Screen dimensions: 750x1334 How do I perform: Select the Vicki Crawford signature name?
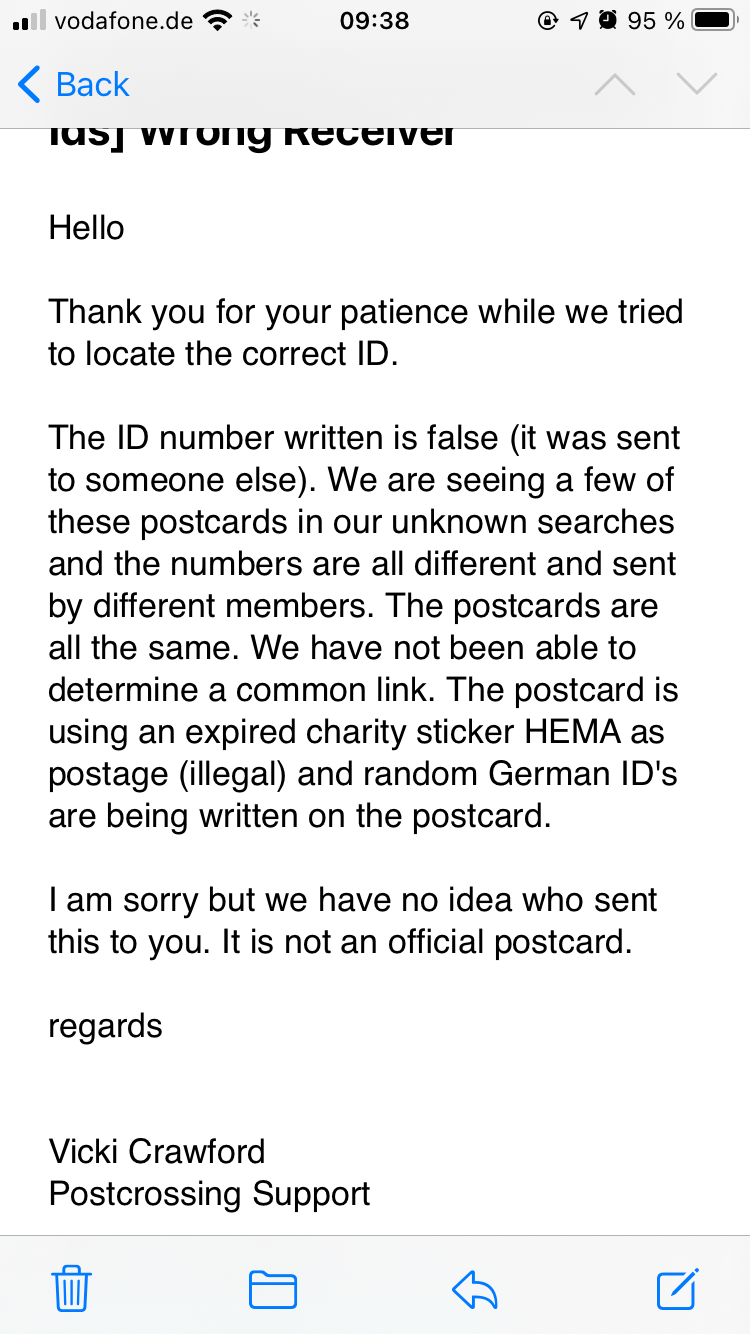click(x=157, y=1151)
